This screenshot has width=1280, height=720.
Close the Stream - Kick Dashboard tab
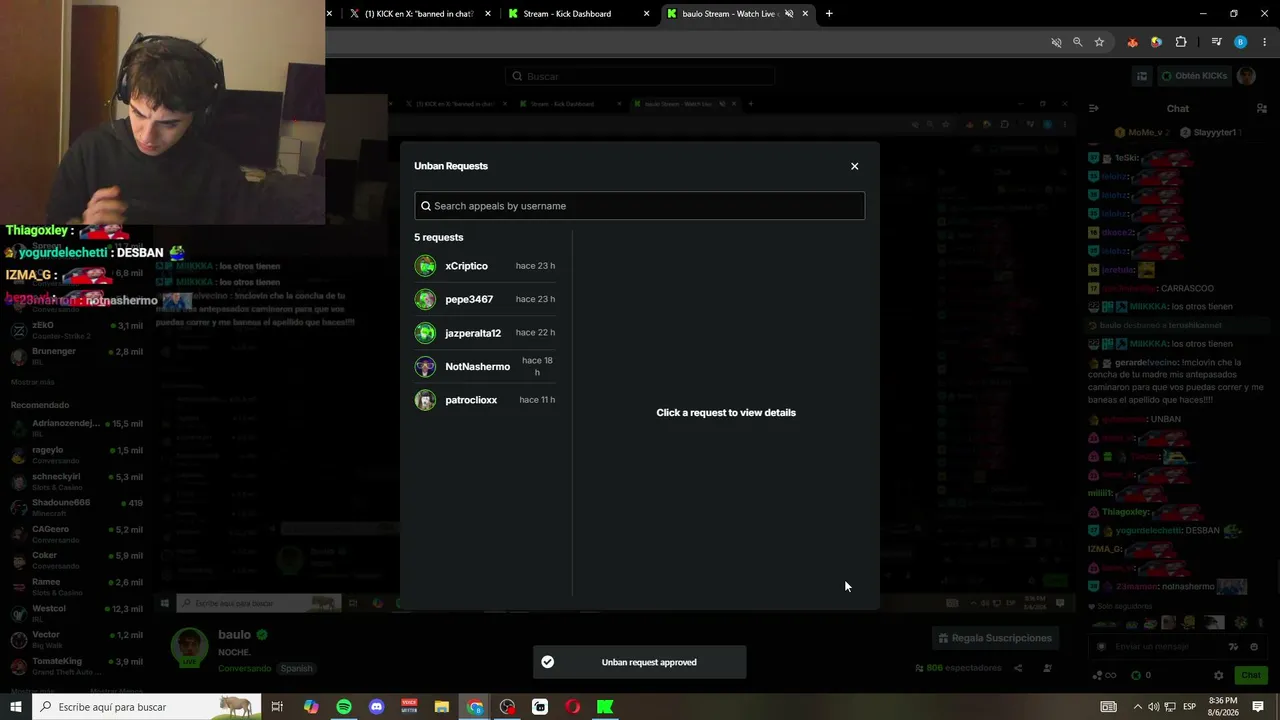click(647, 14)
